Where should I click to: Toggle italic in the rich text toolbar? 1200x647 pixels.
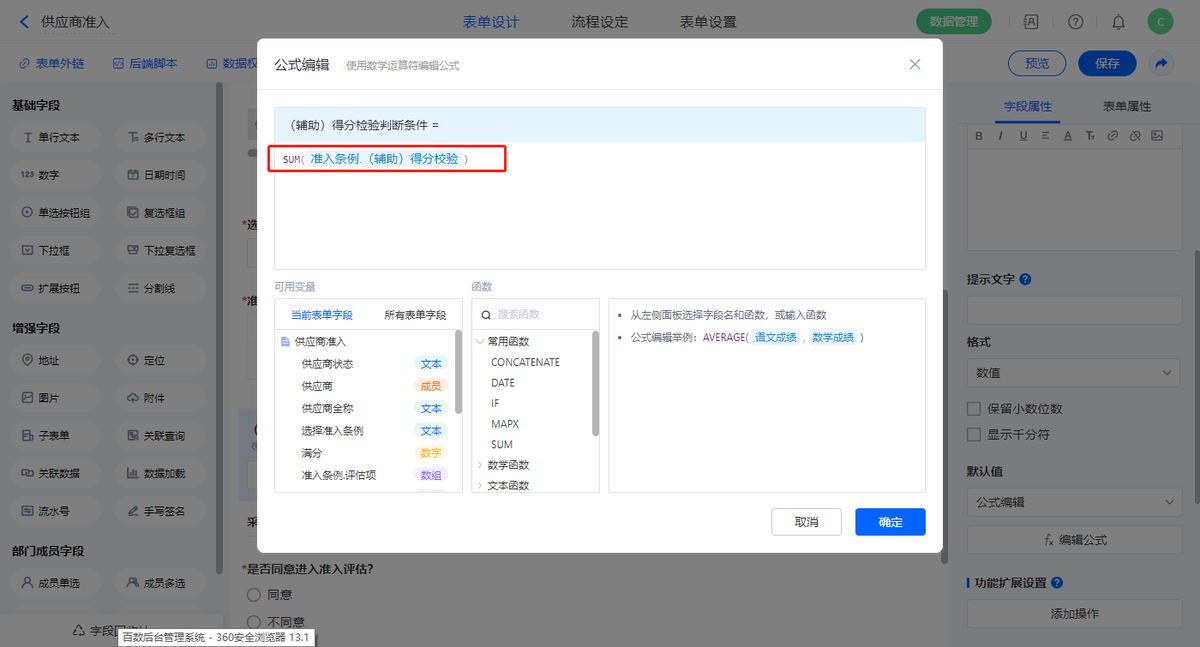click(x=1001, y=135)
